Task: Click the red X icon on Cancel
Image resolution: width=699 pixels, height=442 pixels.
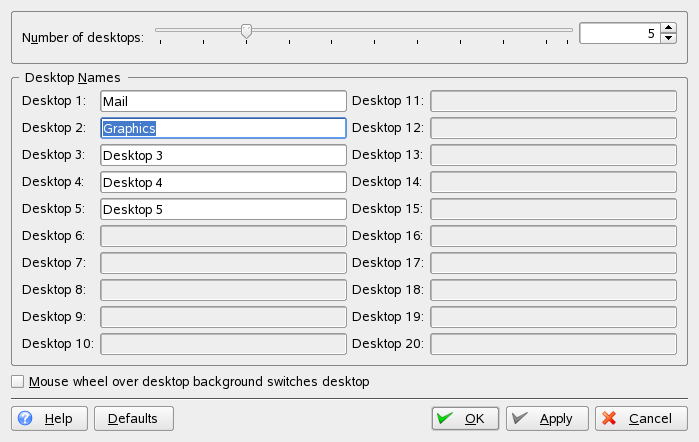Action: coord(609,418)
